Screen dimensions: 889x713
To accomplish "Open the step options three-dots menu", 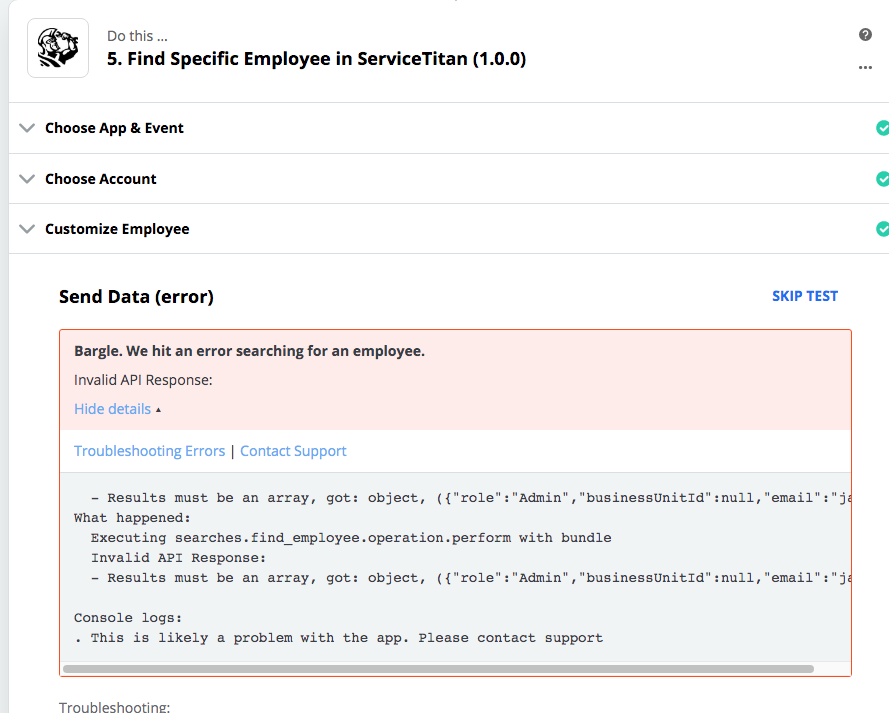I will (x=865, y=67).
